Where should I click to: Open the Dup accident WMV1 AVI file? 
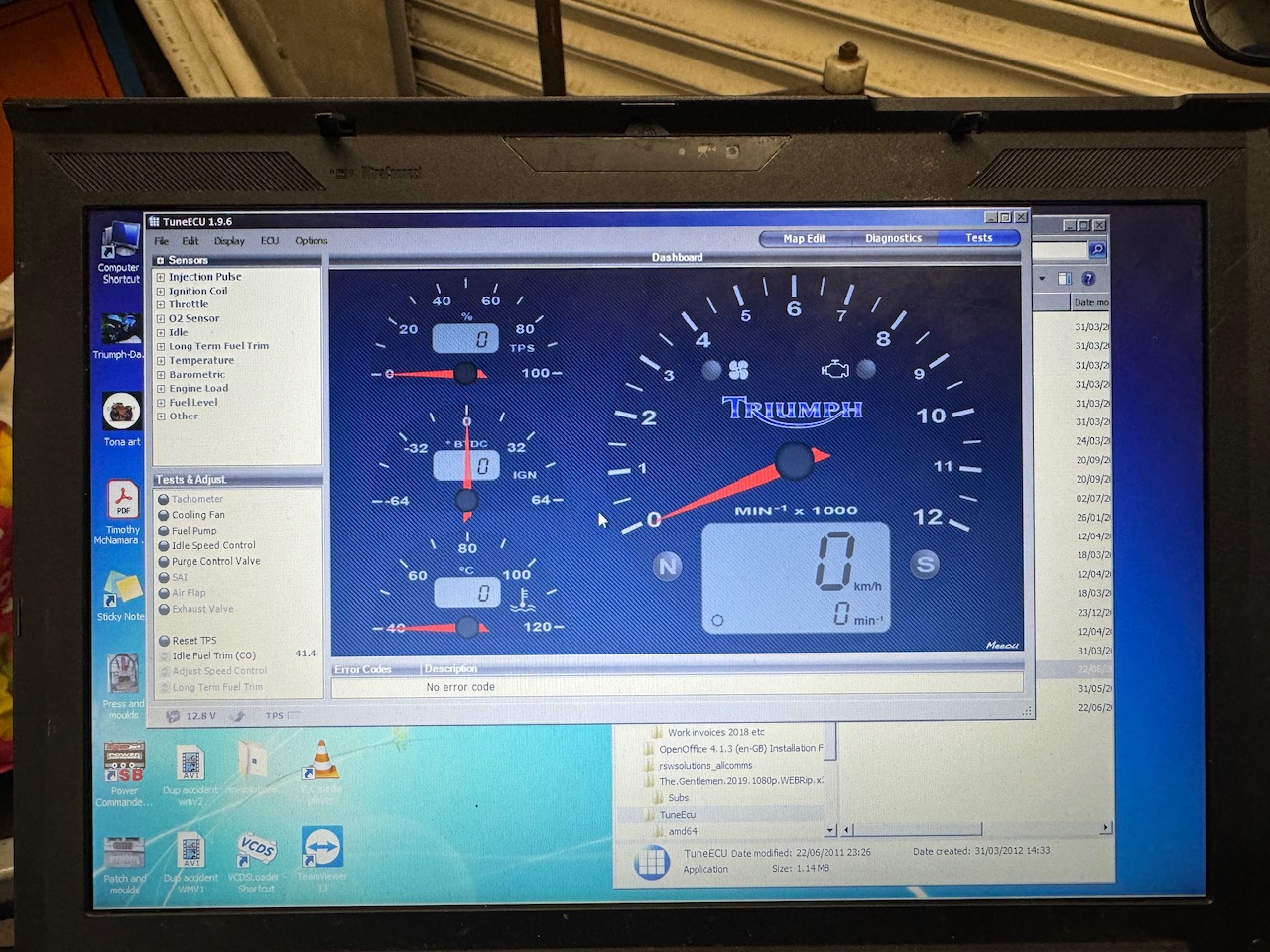pos(190,863)
